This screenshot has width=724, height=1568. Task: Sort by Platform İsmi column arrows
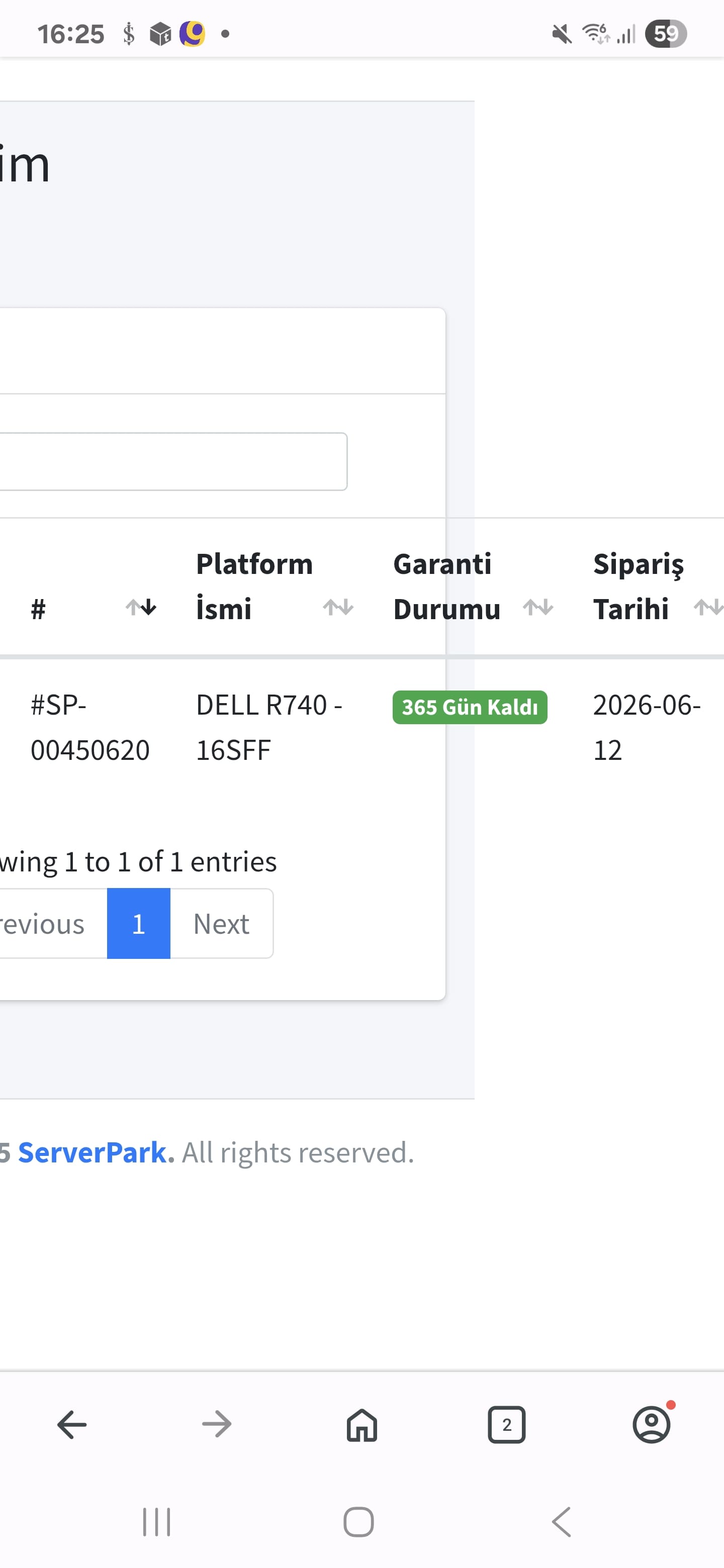click(338, 607)
